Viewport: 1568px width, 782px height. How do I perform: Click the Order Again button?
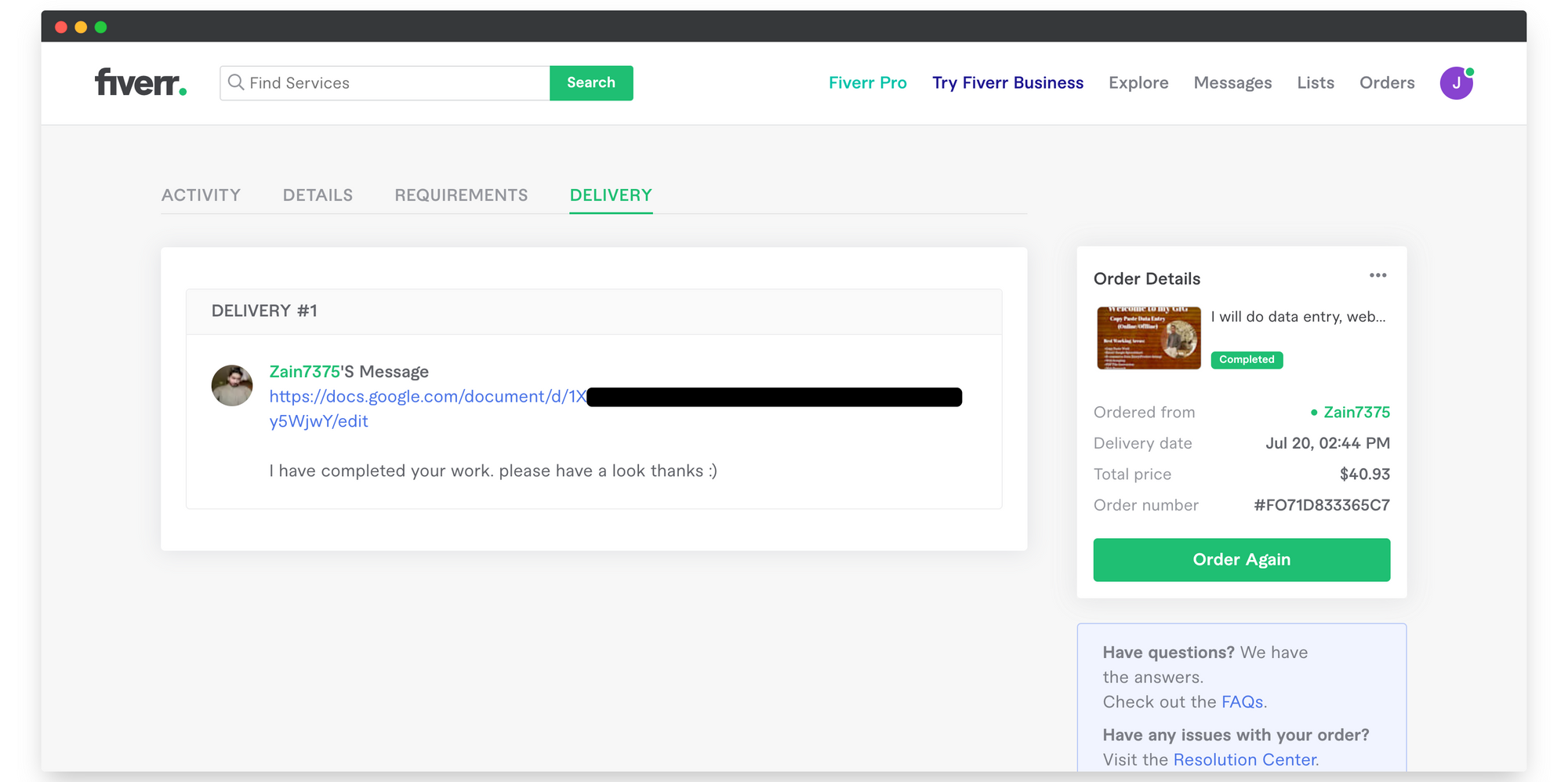(1242, 560)
